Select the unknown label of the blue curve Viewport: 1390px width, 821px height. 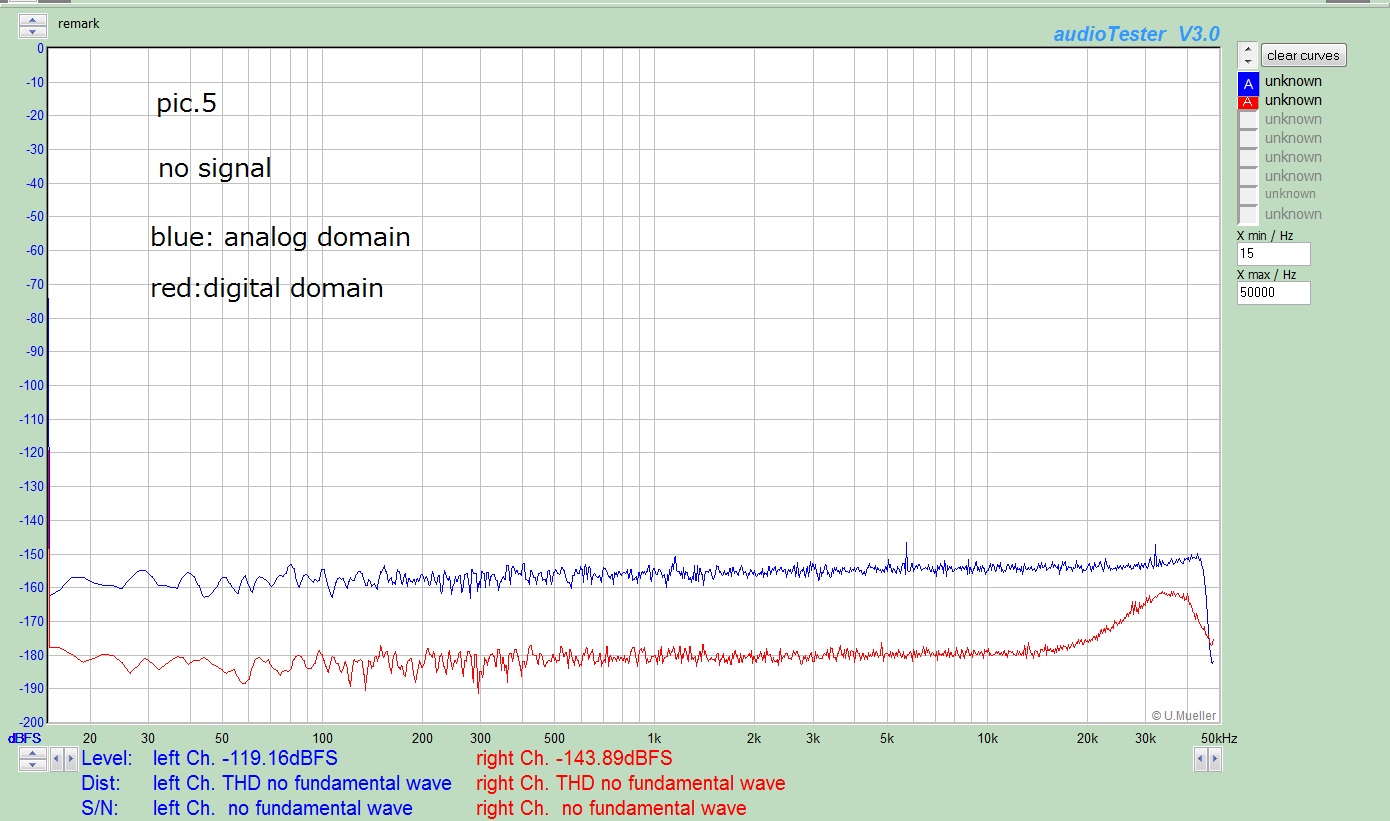pyautogui.click(x=1293, y=81)
